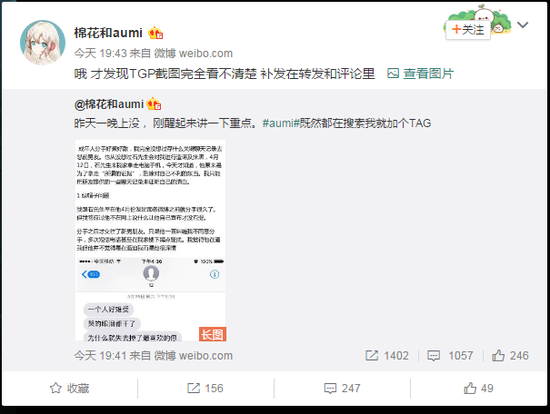View original post comments count 1057

pyautogui.click(x=450, y=356)
